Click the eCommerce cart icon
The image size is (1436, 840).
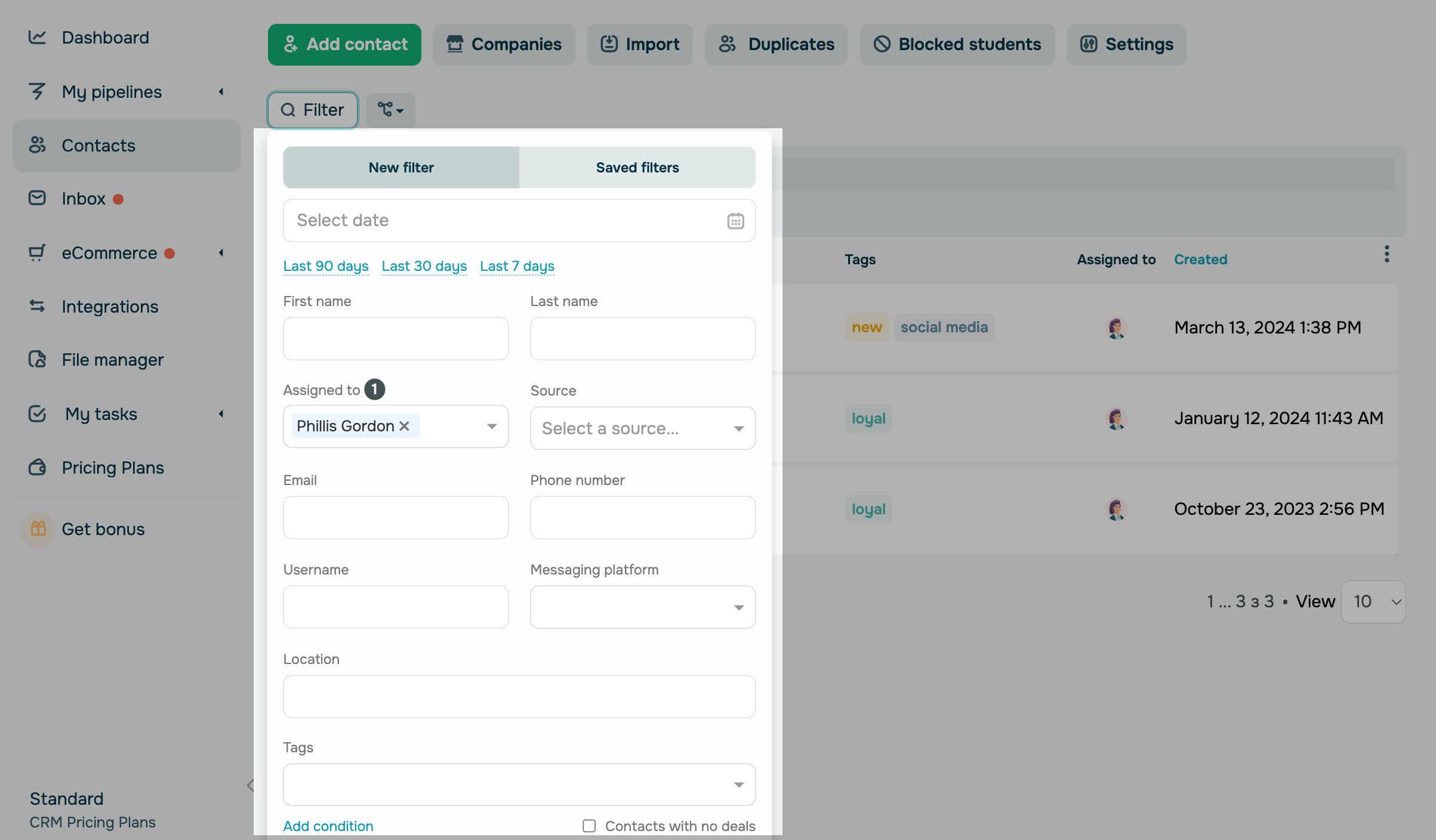coord(37,253)
